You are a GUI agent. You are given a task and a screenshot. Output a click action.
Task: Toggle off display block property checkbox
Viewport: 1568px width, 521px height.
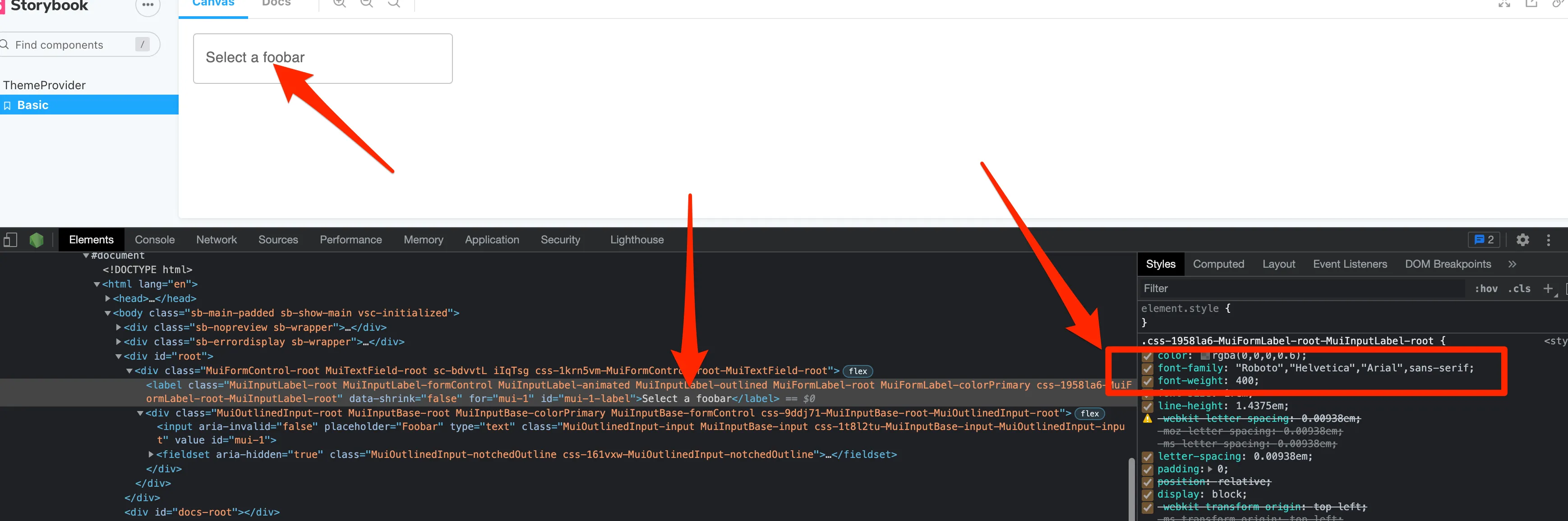(1148, 494)
